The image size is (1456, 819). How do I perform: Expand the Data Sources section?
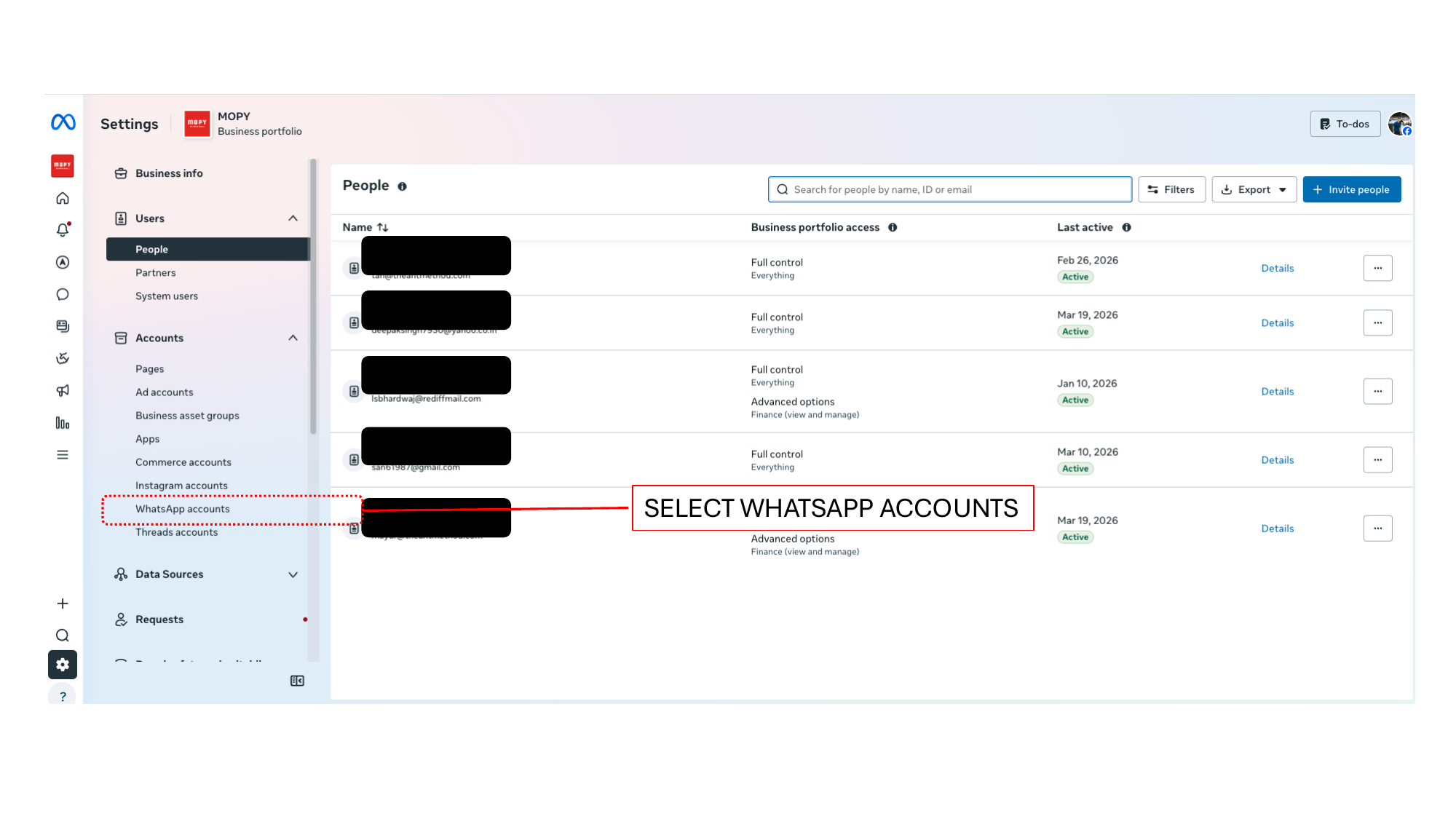[293, 574]
